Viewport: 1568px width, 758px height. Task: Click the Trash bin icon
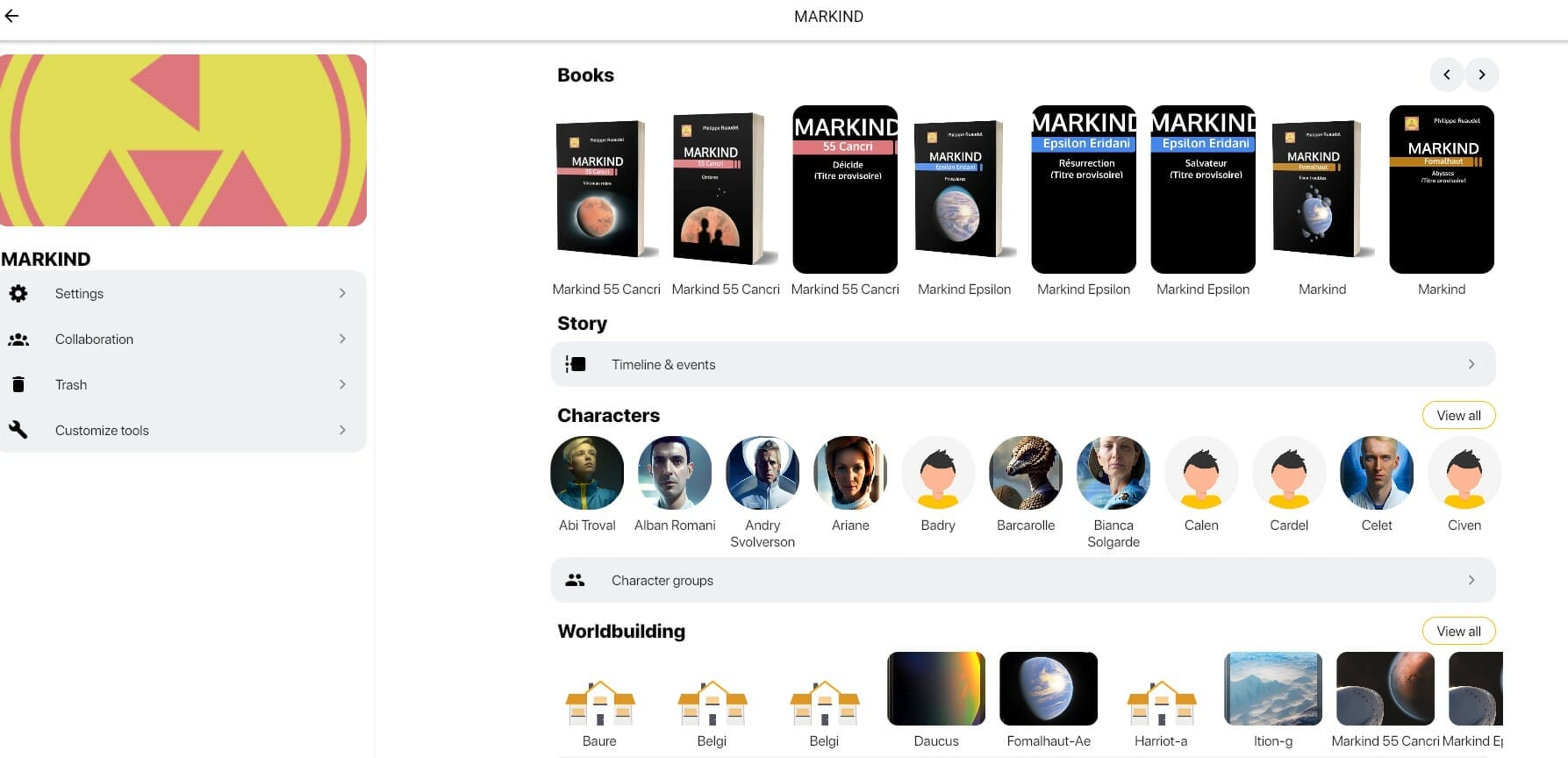[x=18, y=384]
